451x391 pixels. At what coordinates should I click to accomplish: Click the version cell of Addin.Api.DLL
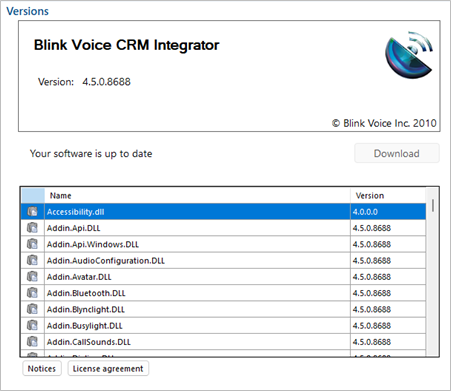(x=388, y=228)
